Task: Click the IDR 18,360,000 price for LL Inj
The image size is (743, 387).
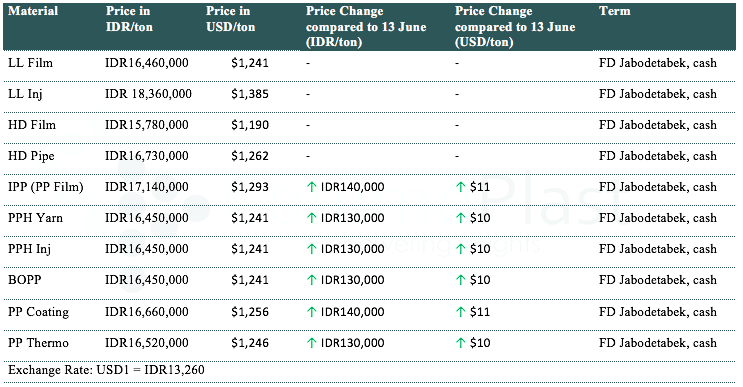Action: (x=148, y=94)
